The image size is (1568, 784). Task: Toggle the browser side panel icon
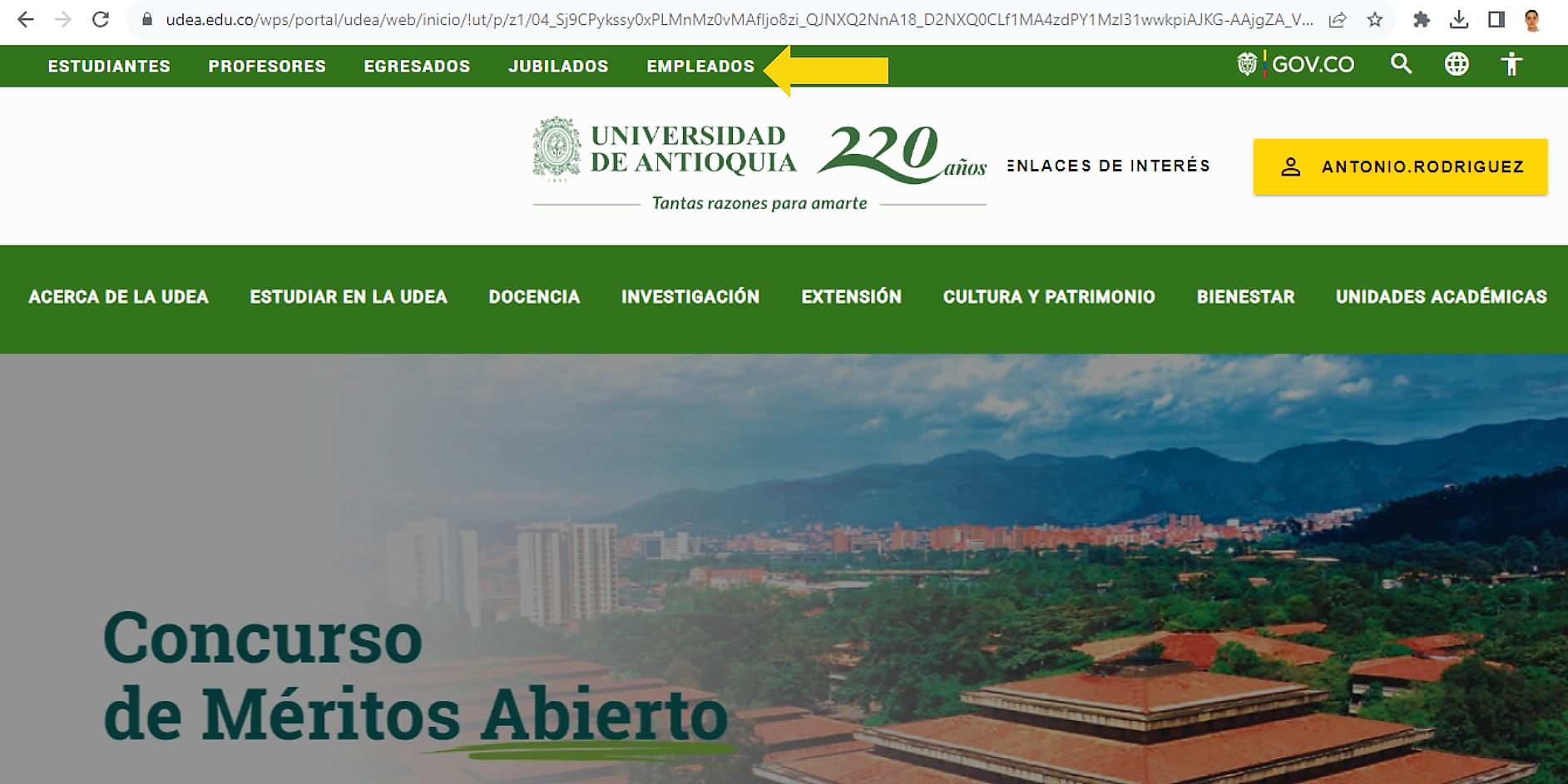click(x=1496, y=19)
